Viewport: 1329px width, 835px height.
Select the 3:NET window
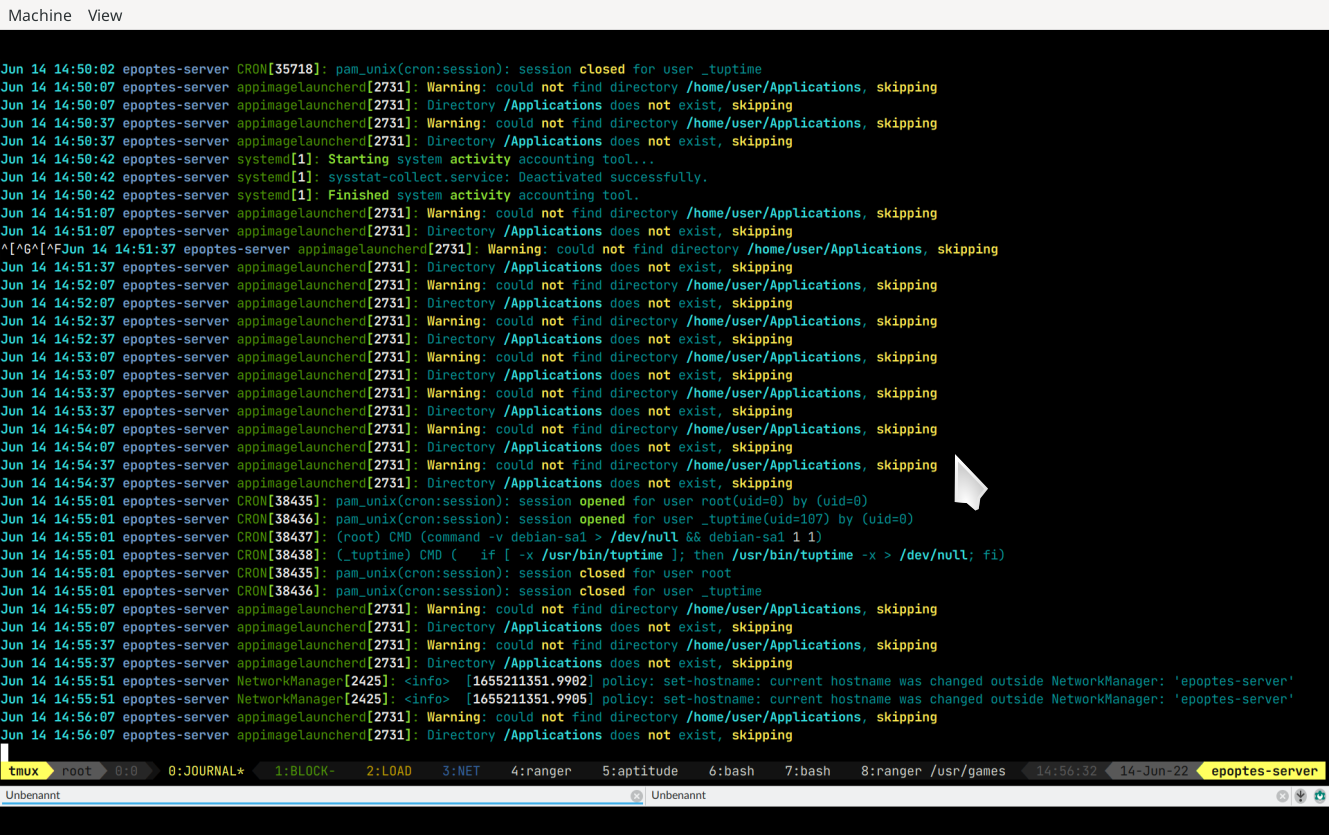(460, 771)
